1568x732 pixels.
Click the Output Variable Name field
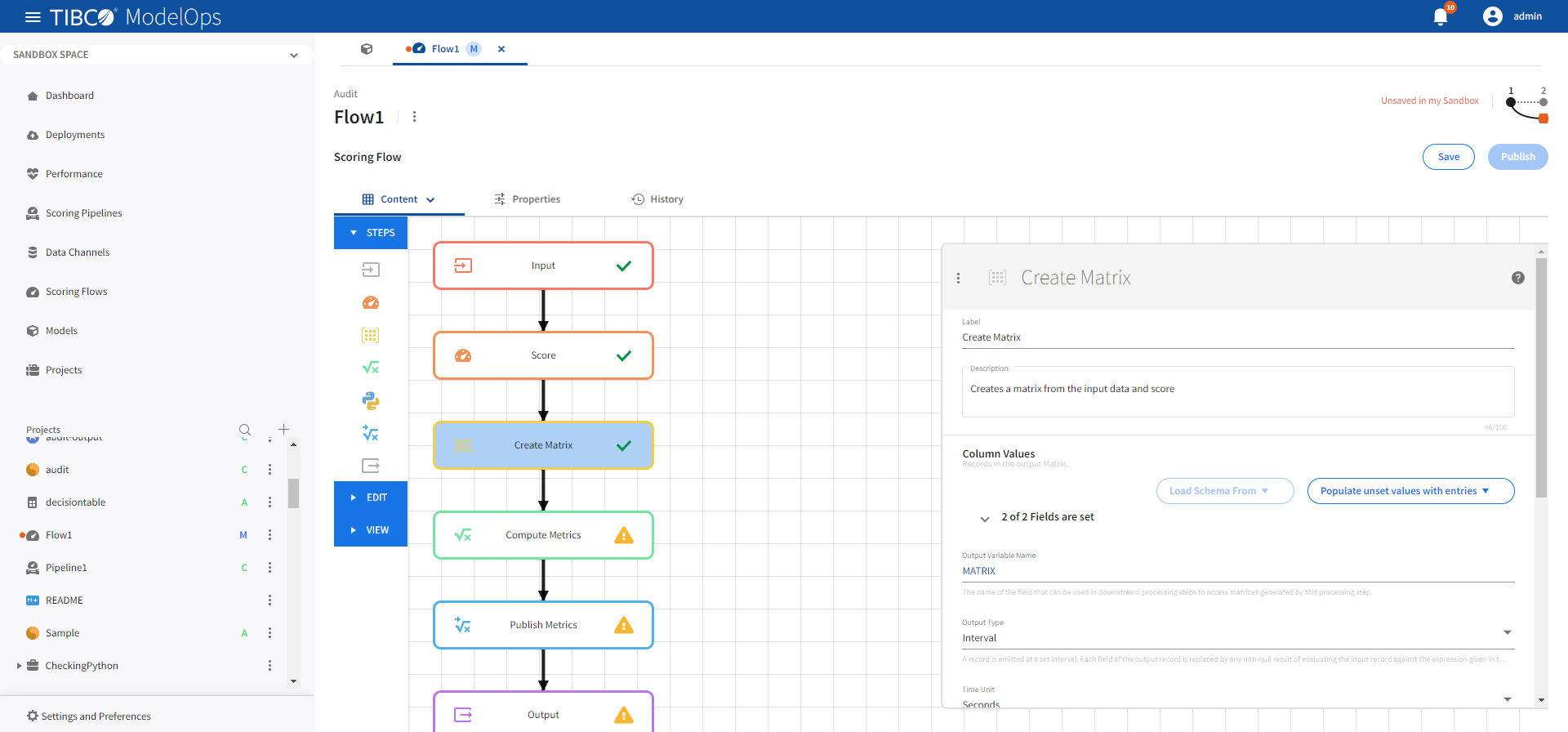pos(1237,571)
